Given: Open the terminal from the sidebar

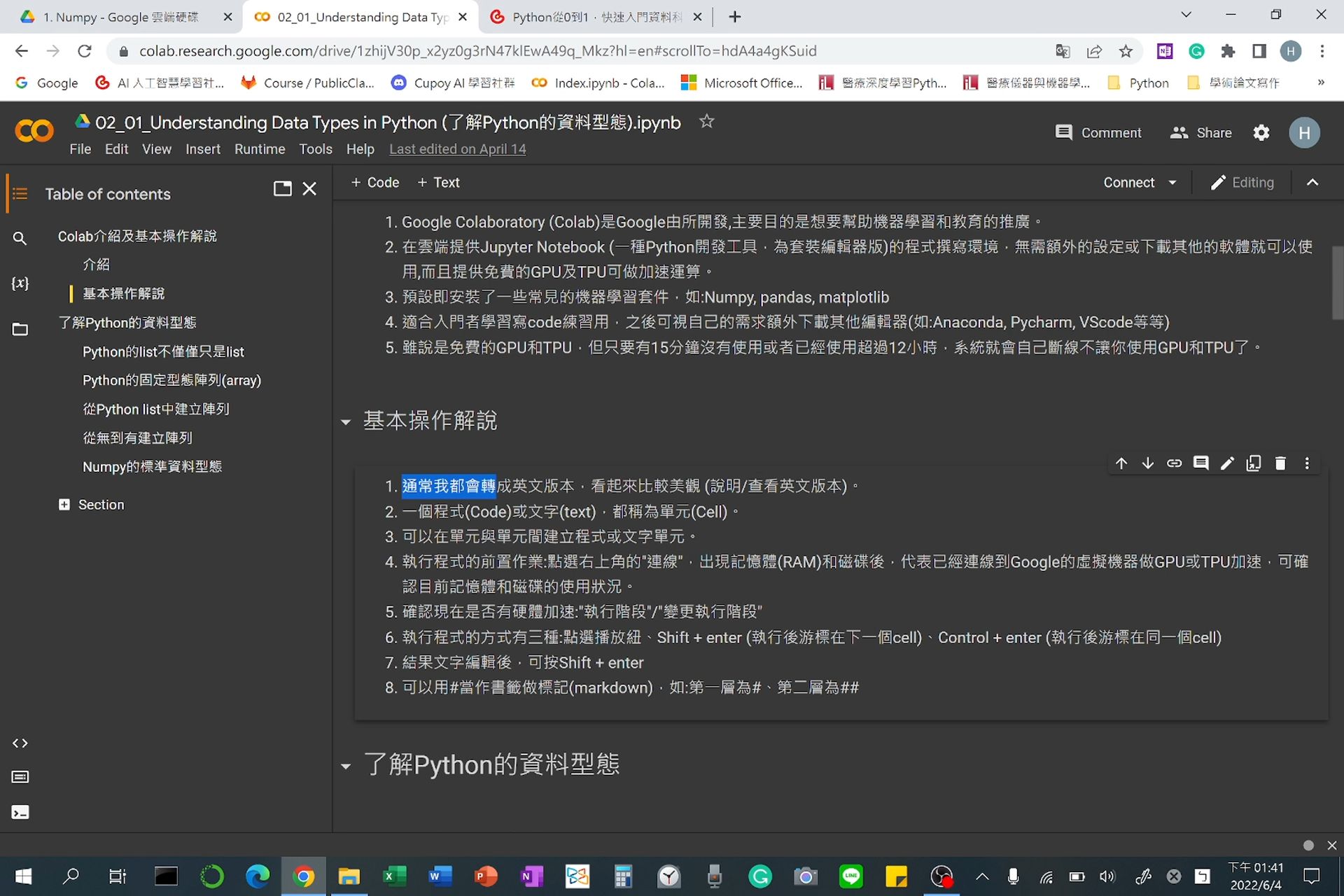Looking at the screenshot, I should click(x=20, y=812).
